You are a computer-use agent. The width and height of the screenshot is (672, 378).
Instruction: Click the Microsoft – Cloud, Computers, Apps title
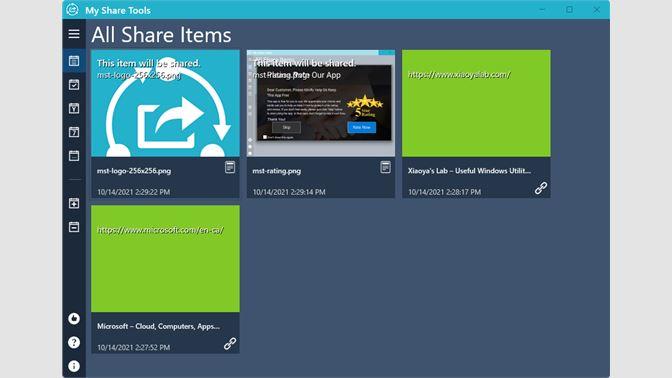pyautogui.click(x=158, y=326)
